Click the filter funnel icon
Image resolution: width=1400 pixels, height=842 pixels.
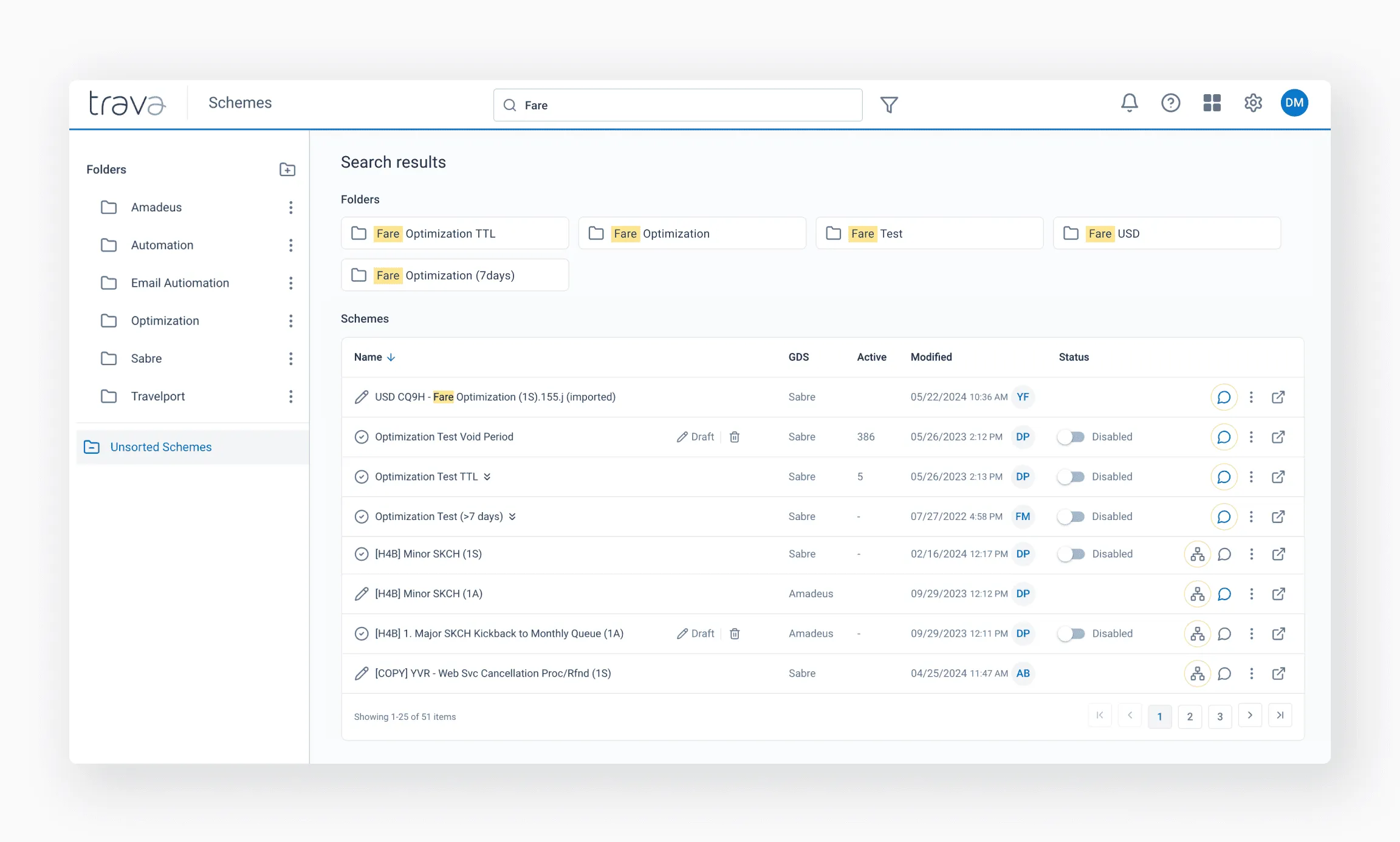pos(889,105)
